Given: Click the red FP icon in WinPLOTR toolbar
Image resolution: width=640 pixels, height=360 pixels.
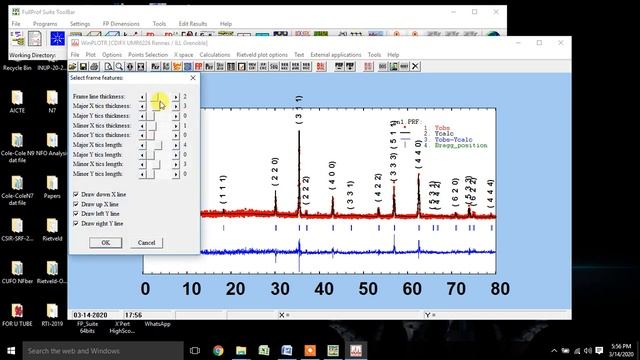Looking at the screenshot, I should coord(198,67).
